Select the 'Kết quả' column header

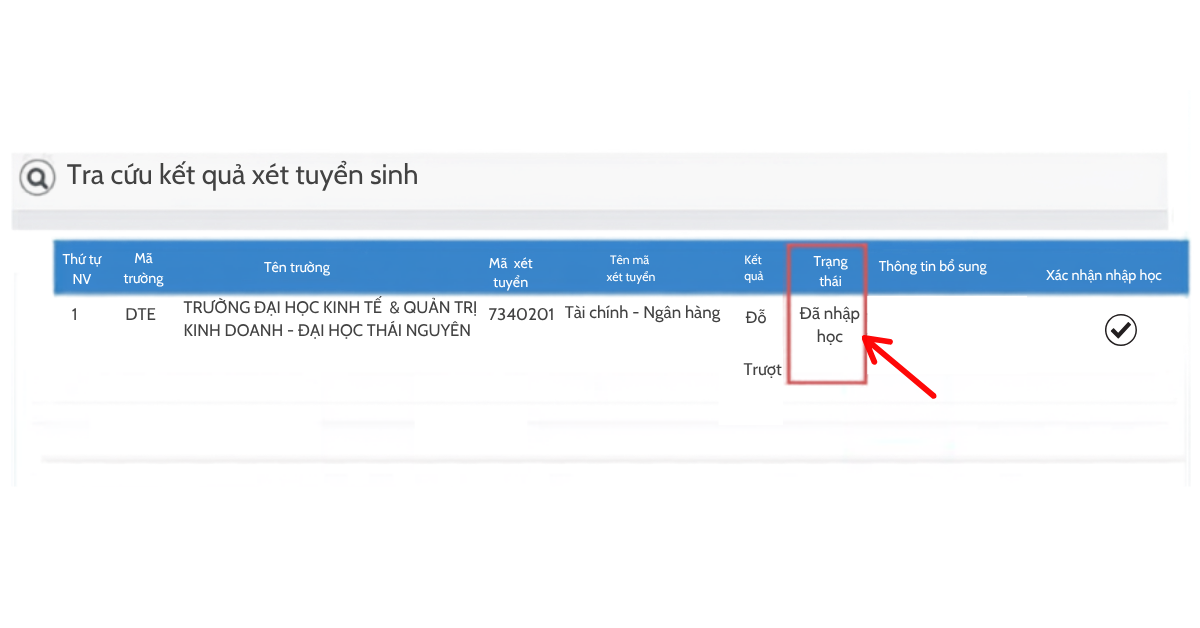tap(754, 268)
